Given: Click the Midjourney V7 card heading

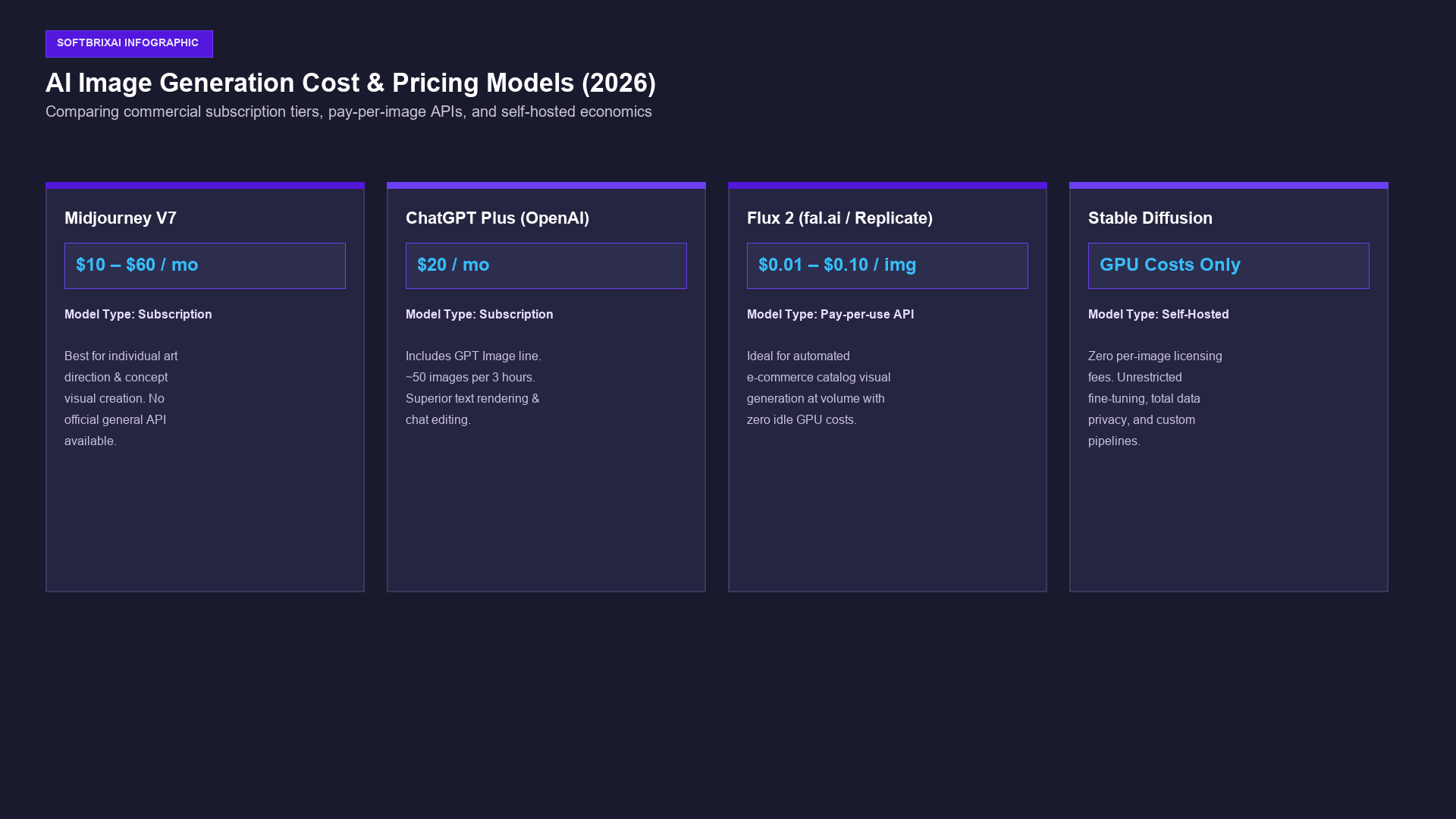Looking at the screenshot, I should point(121,218).
